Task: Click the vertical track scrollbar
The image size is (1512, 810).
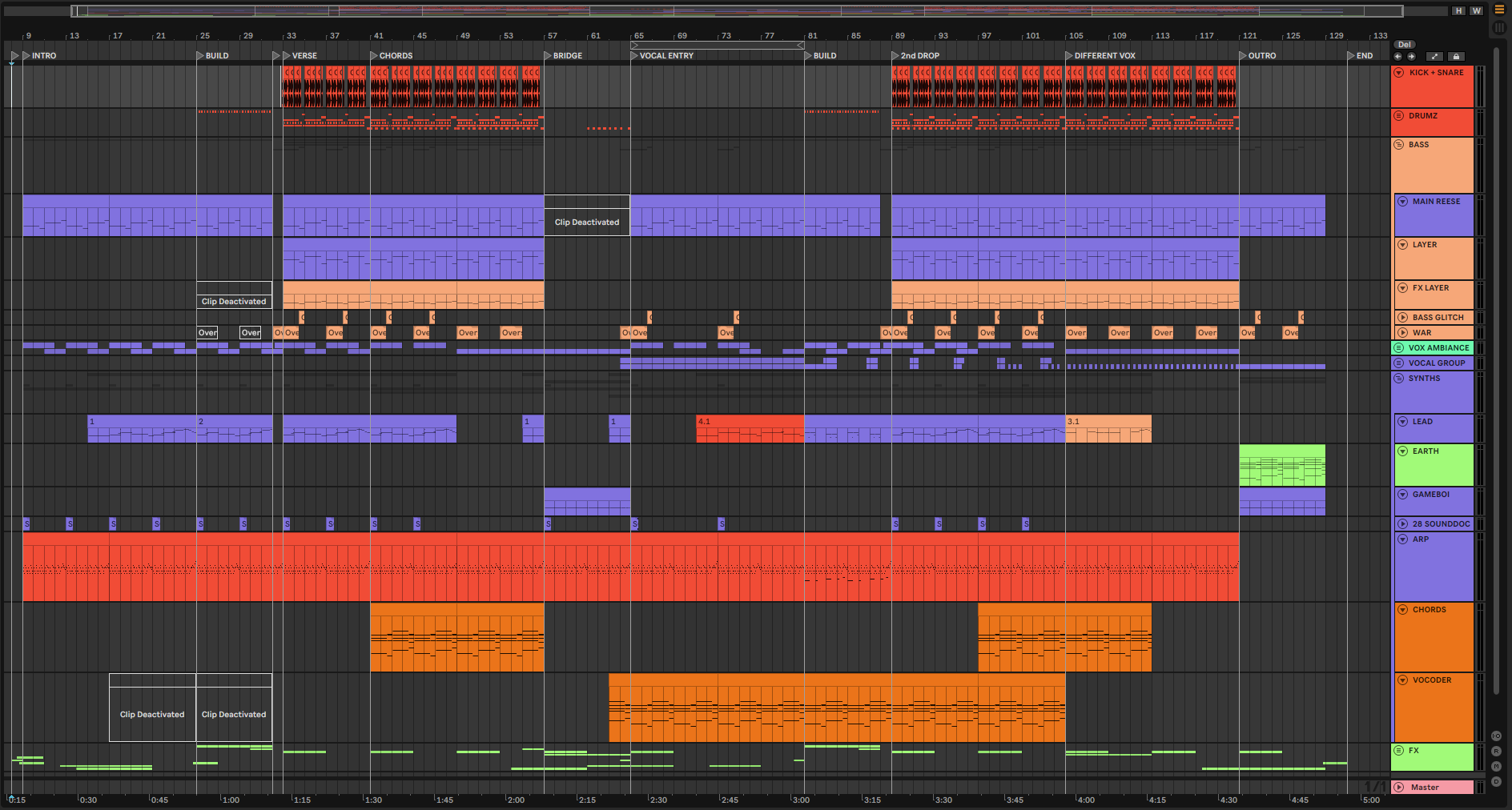Action: [x=1496, y=371]
